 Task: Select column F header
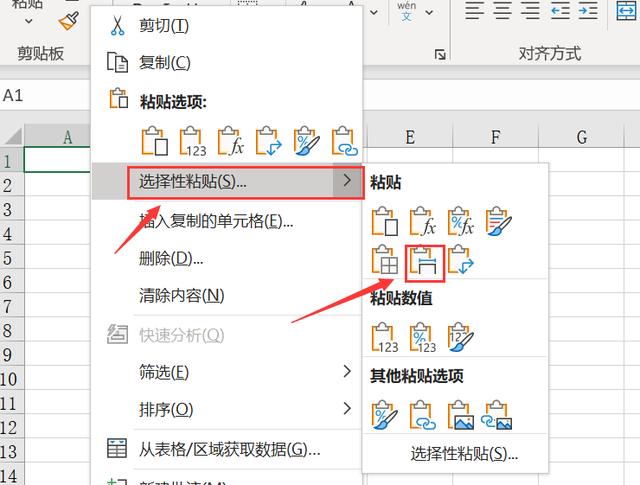(x=496, y=137)
